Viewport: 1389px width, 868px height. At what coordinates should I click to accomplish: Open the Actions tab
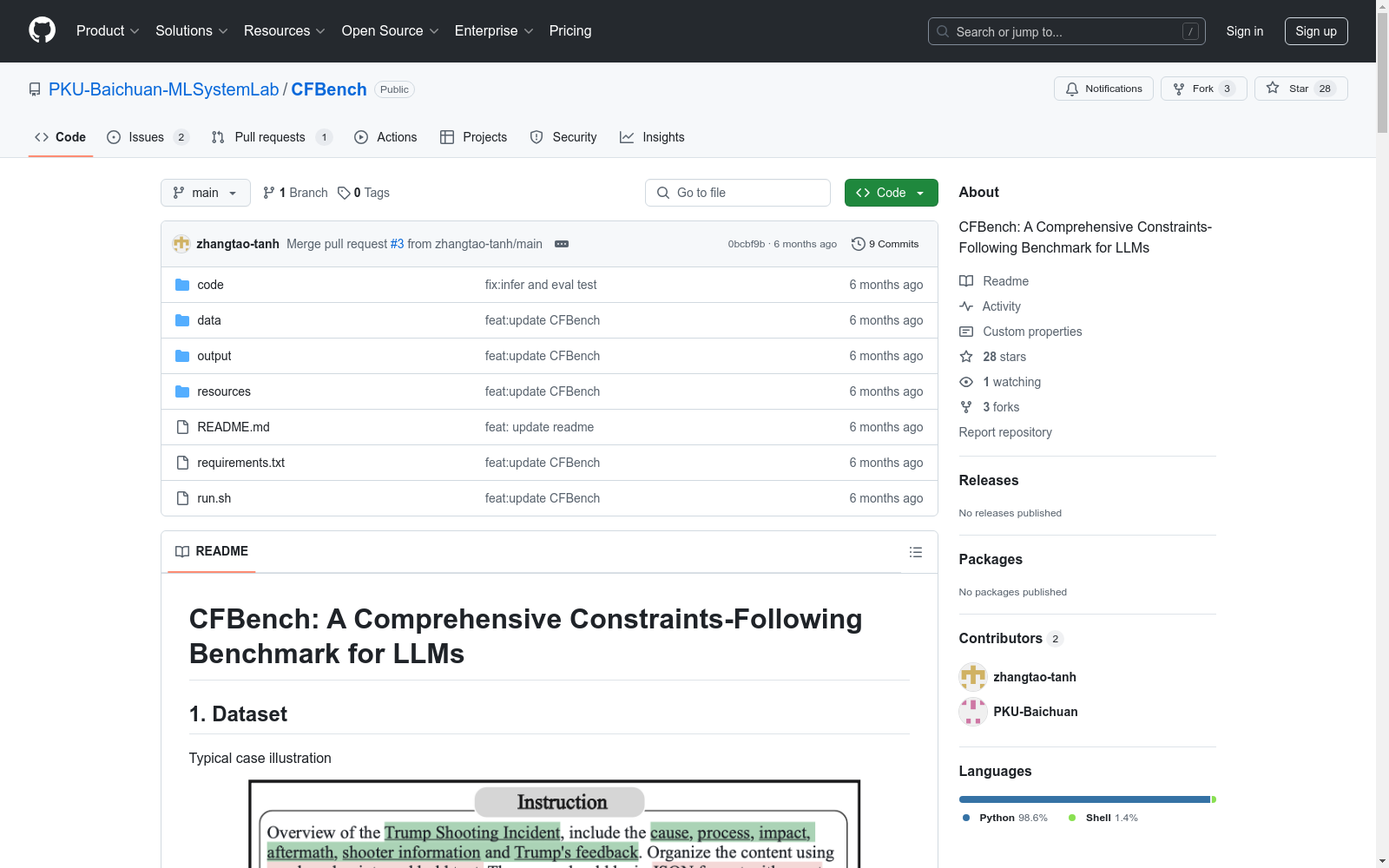coord(385,137)
